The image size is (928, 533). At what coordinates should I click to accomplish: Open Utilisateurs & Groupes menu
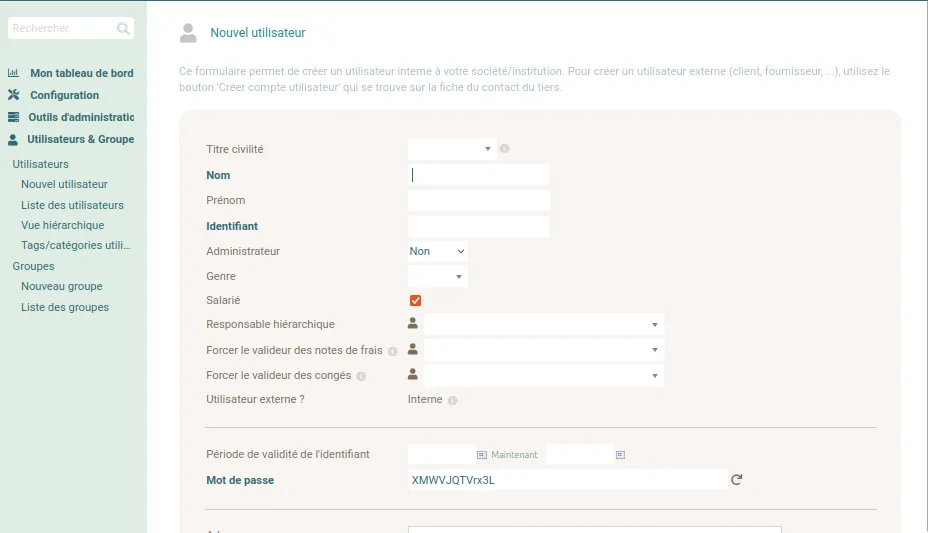pos(80,140)
